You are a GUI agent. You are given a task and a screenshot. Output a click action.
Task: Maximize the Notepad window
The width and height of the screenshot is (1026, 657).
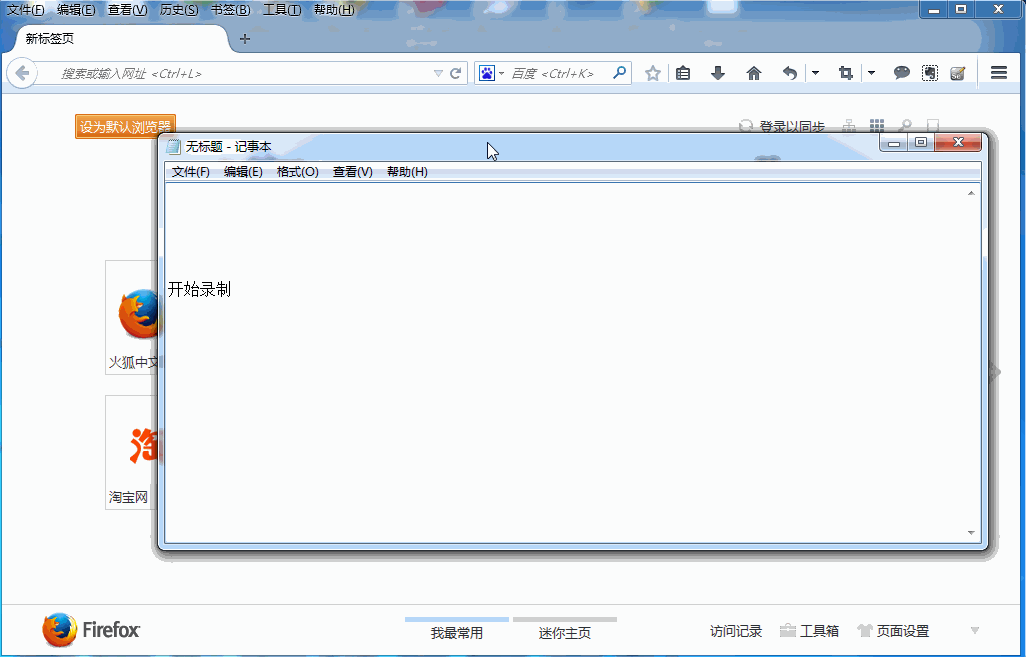click(921, 143)
